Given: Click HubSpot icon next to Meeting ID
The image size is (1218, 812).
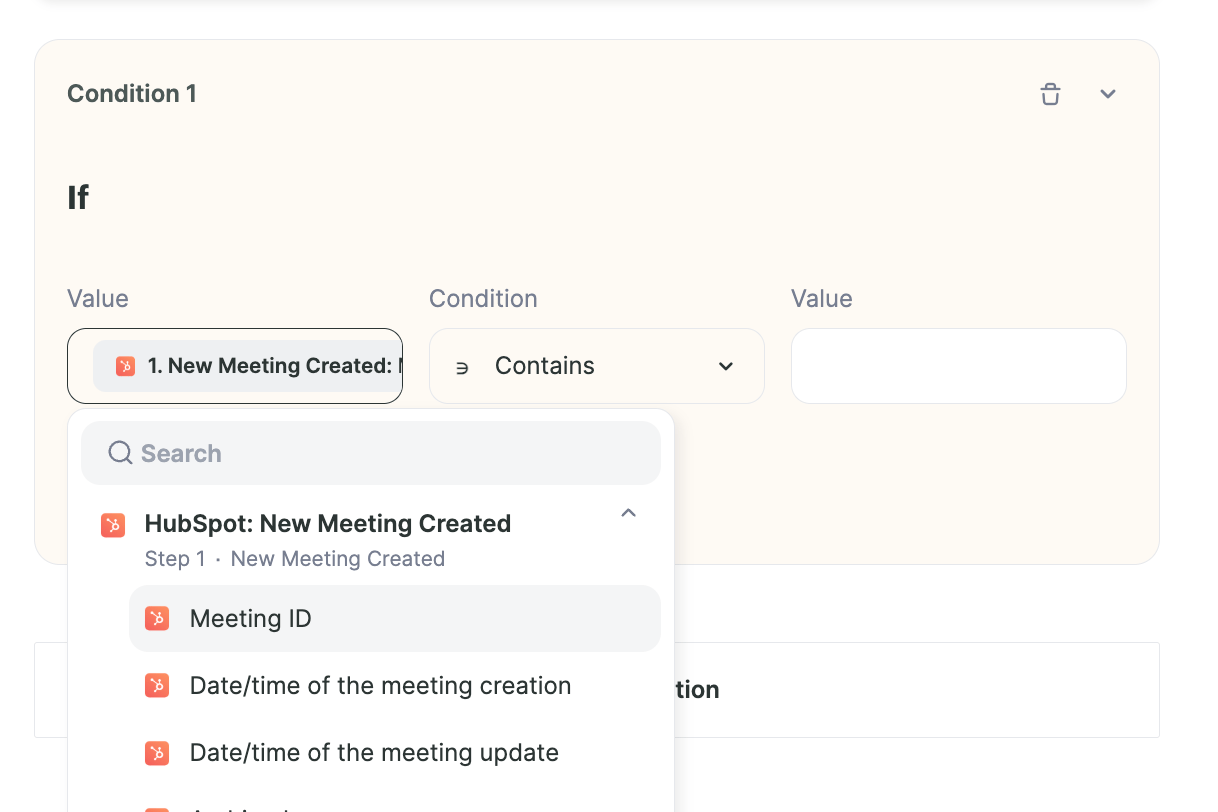Looking at the screenshot, I should [x=157, y=619].
